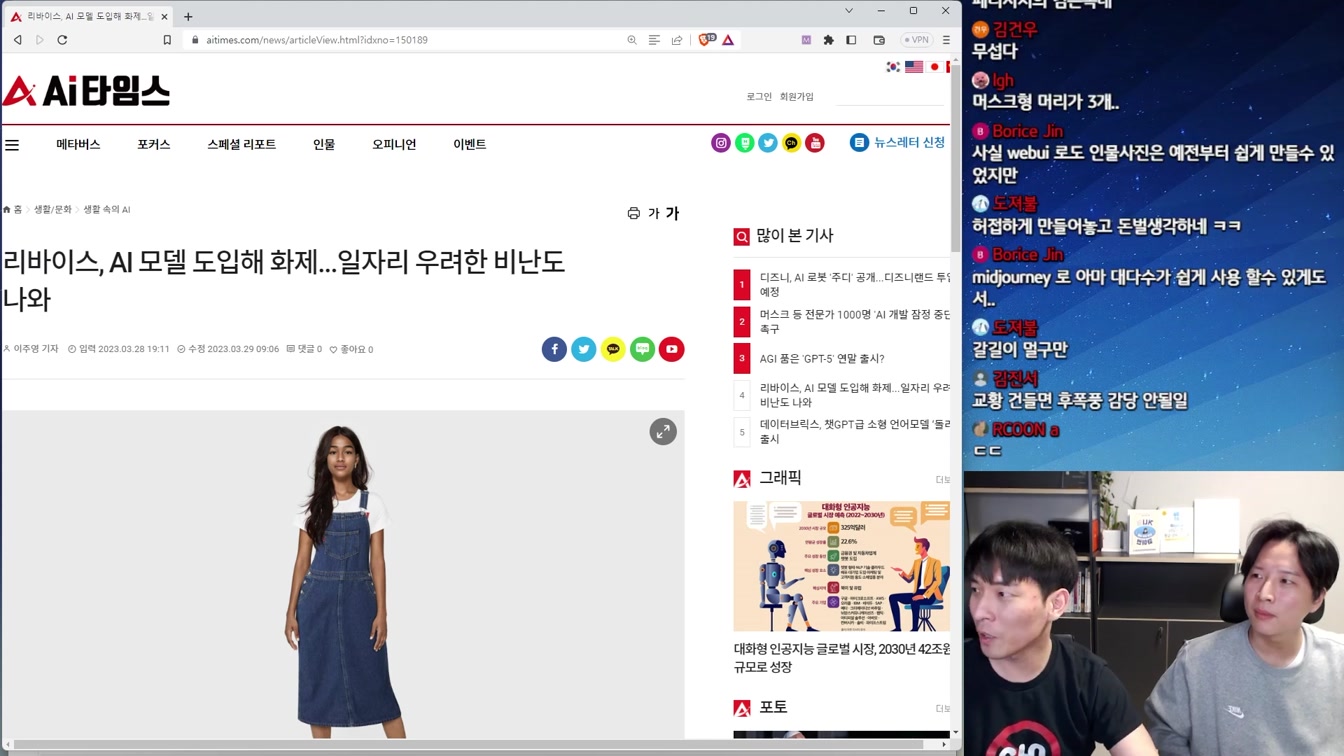Switch site language with Korean flag

coord(893,67)
